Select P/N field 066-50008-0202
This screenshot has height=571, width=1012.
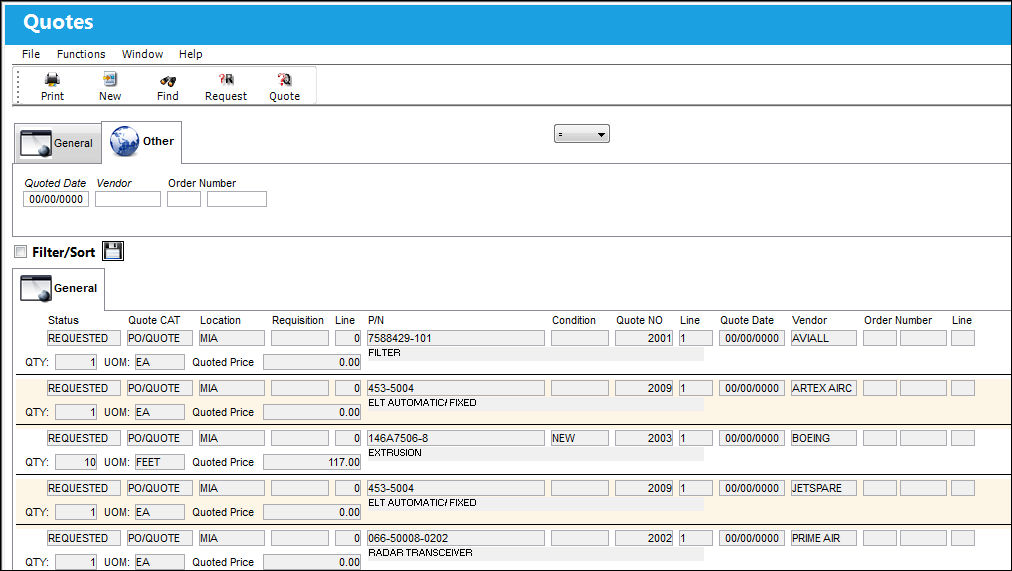(456, 538)
